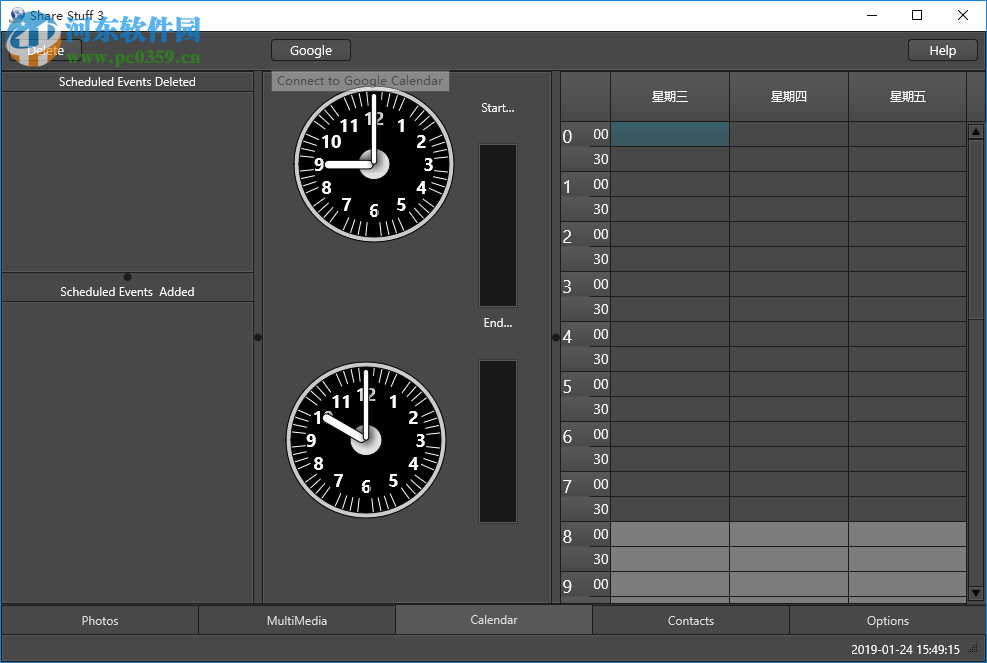This screenshot has width=987, height=663.
Task: Select the 星期三 column header
Action: [x=670, y=97]
